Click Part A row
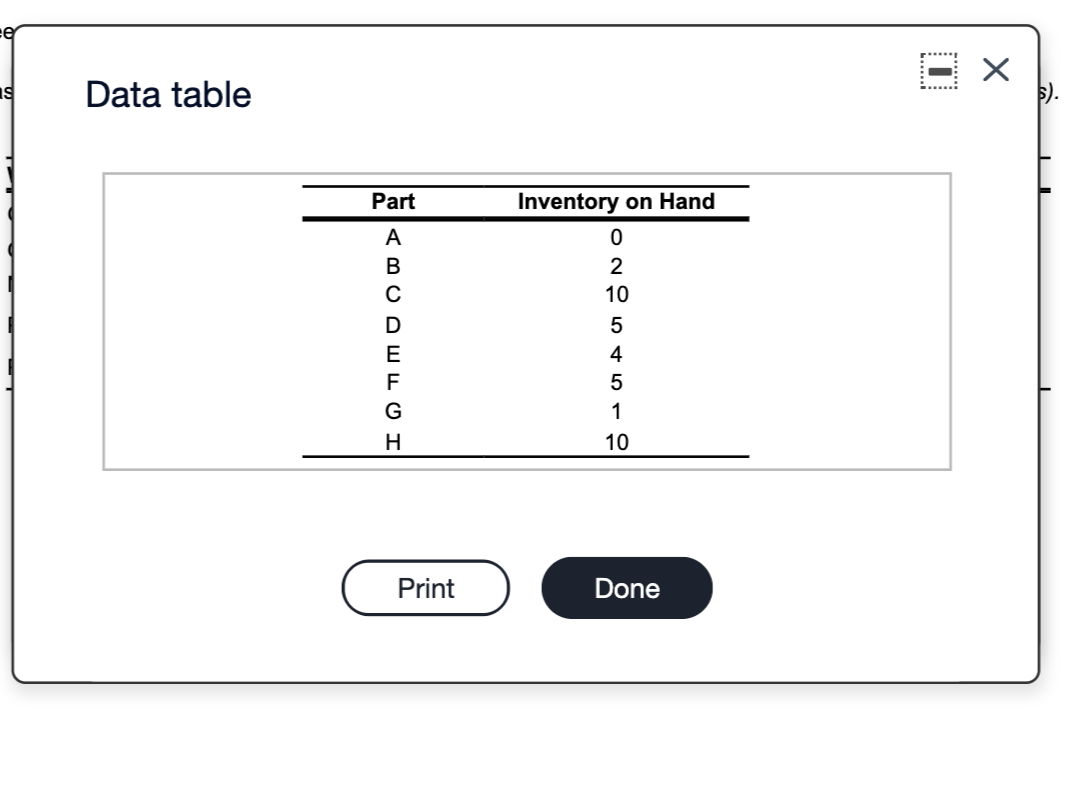Viewport: 1086px width, 808px height. 393,236
